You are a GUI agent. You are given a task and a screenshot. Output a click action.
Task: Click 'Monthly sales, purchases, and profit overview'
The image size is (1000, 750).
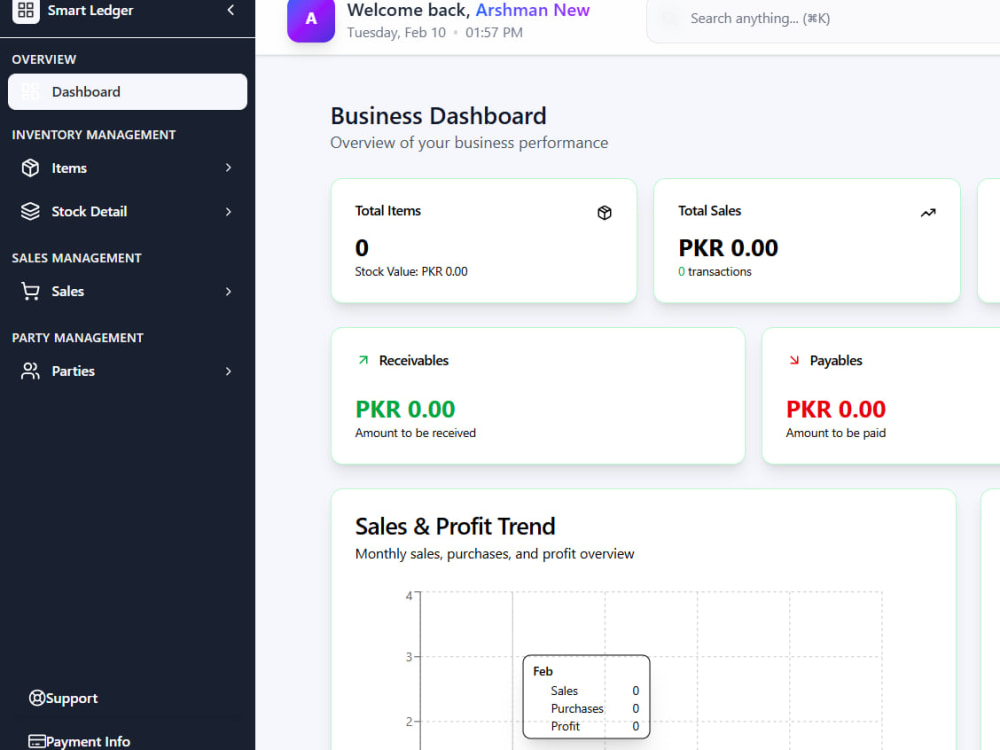[494, 554]
